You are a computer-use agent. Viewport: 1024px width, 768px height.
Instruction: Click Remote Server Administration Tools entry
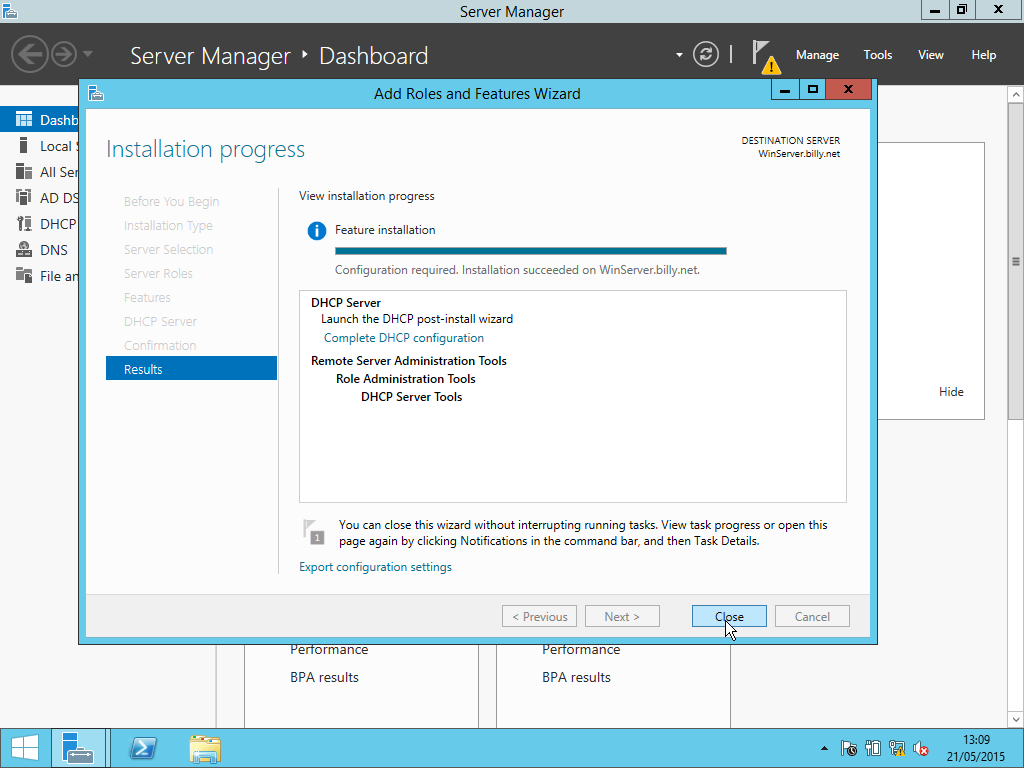pos(409,360)
